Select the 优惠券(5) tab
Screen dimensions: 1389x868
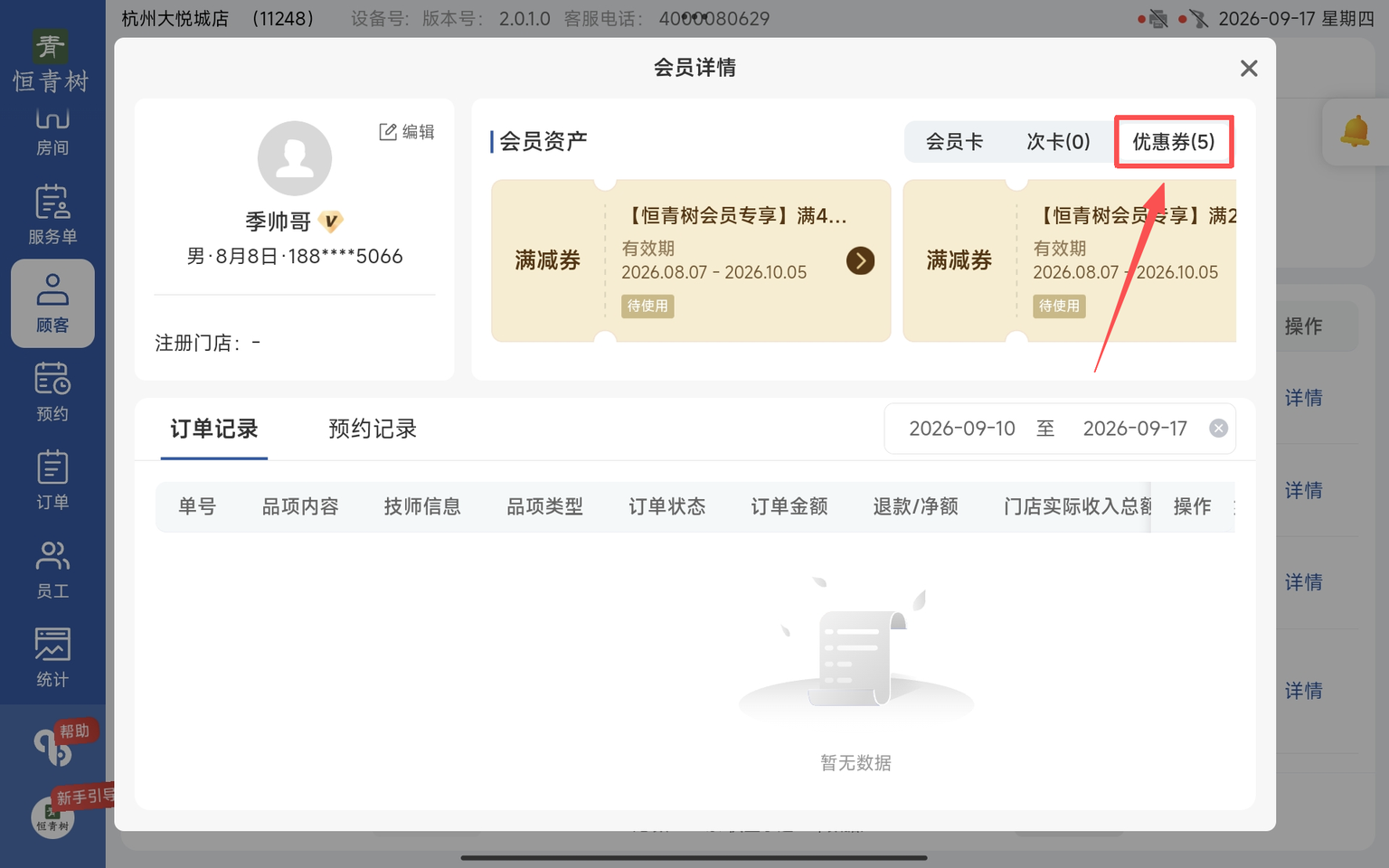1174,142
